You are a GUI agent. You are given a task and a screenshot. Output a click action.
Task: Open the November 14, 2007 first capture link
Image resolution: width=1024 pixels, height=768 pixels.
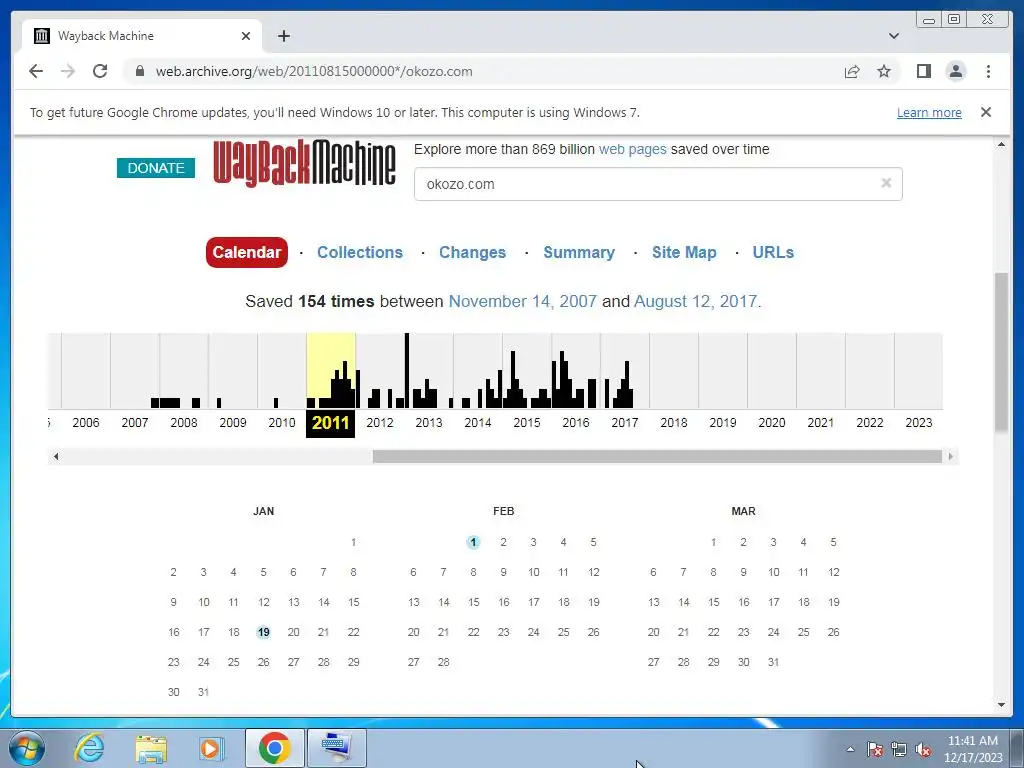click(x=522, y=301)
